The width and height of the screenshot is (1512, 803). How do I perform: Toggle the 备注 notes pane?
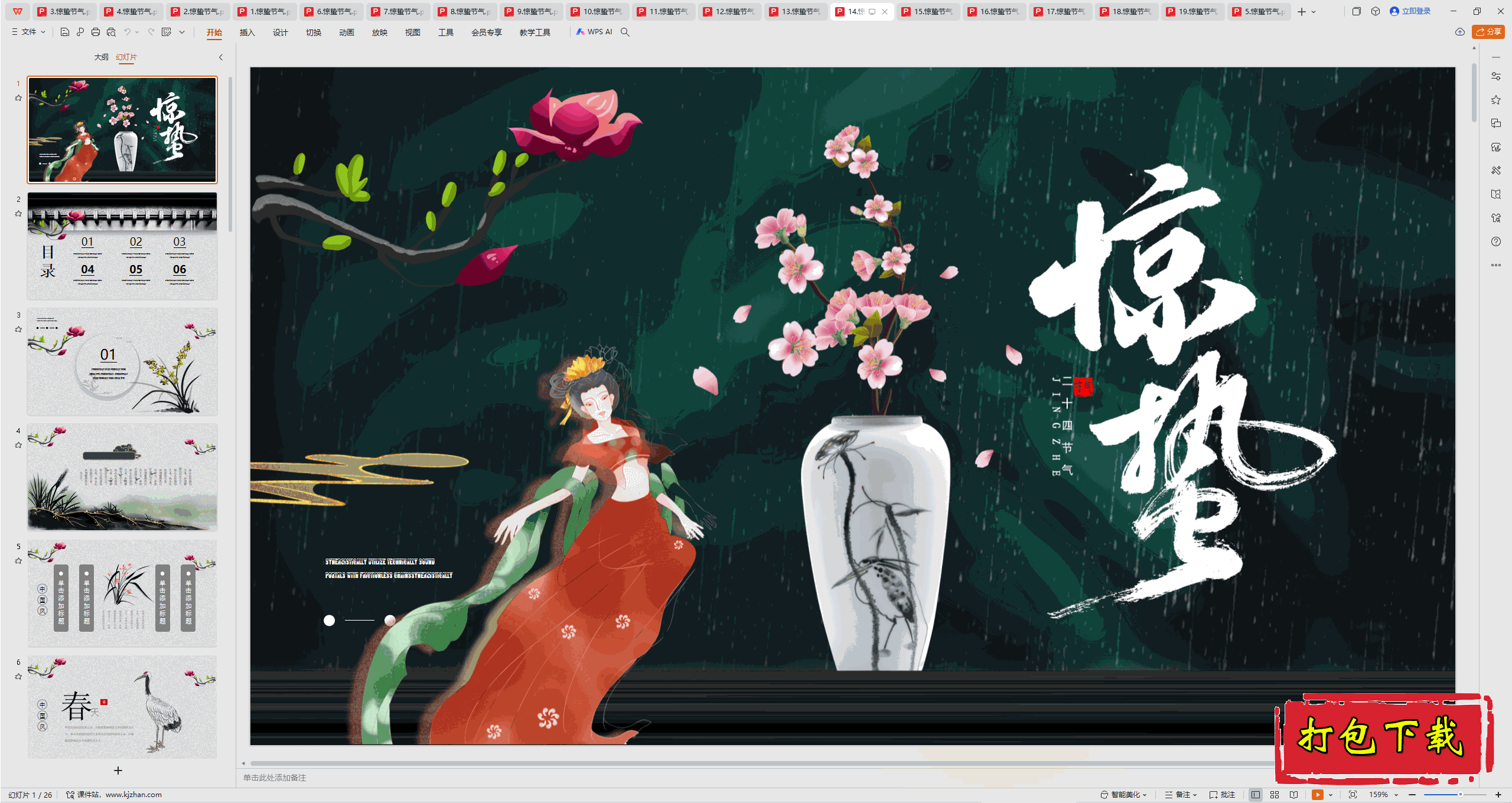pyautogui.click(x=1178, y=795)
